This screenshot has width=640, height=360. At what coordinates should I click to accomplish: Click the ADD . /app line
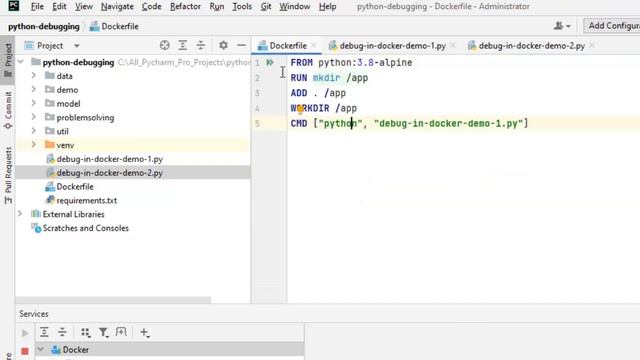click(x=318, y=93)
